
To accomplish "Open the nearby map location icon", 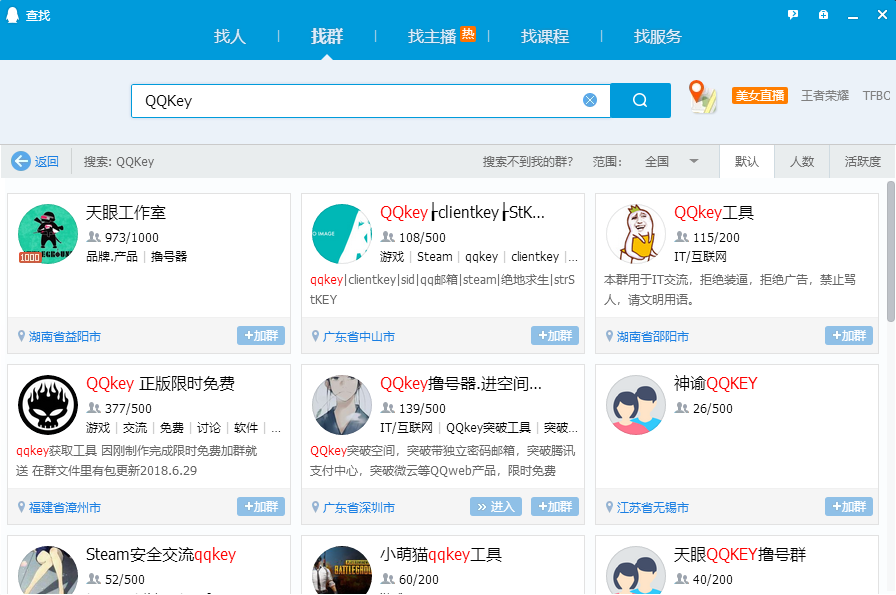I will [x=702, y=97].
